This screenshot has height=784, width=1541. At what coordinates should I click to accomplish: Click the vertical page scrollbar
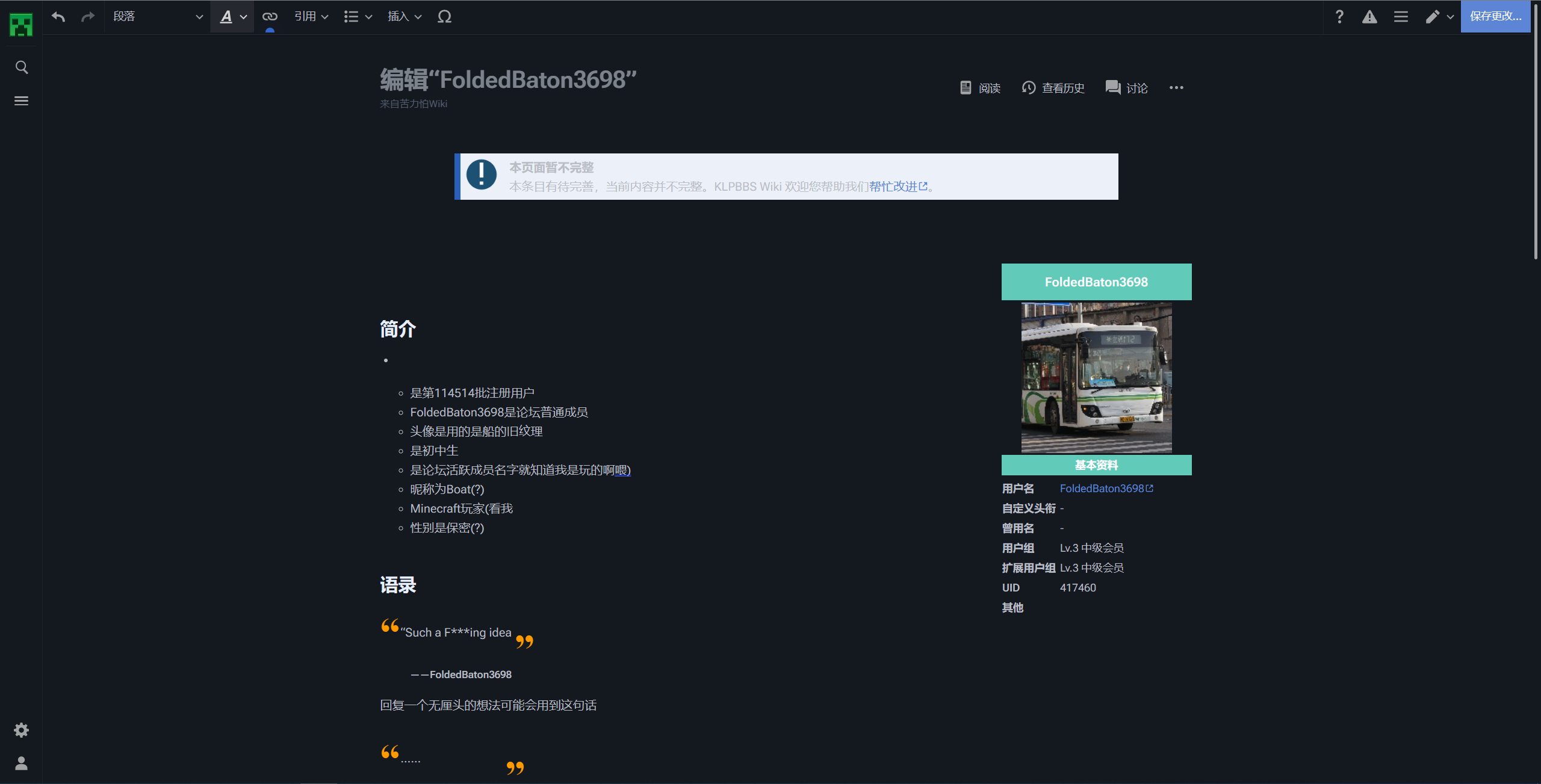tap(1536, 132)
